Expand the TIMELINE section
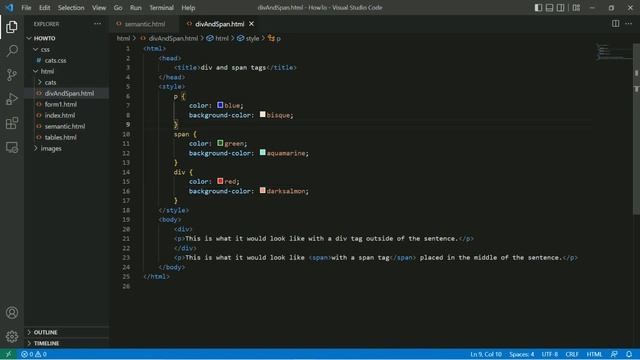This screenshot has width=640, height=360. 67,343
